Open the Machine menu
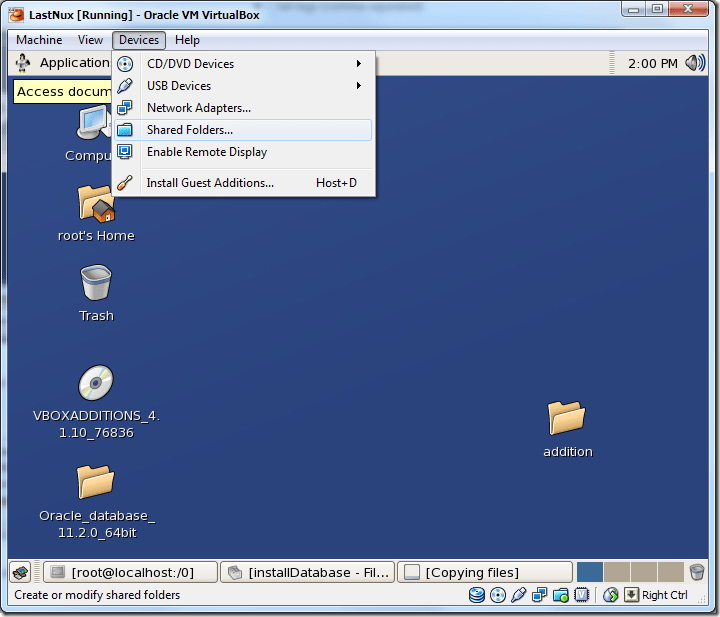The image size is (720, 617). pyautogui.click(x=39, y=40)
